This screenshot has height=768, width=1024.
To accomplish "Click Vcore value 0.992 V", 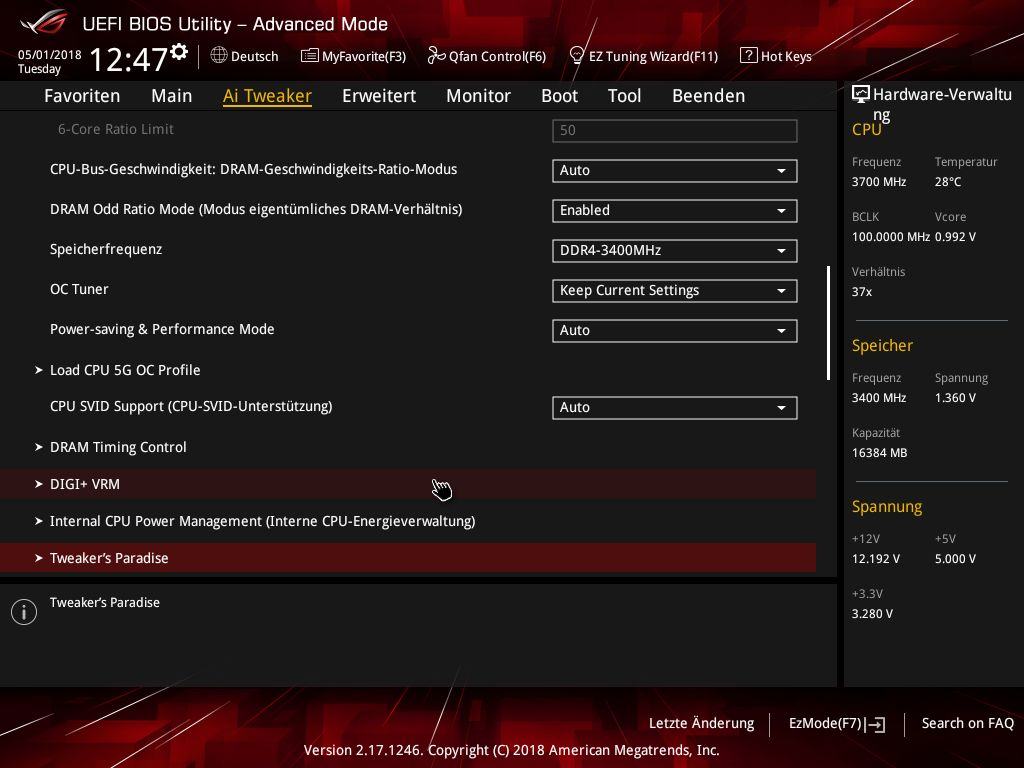I will pyautogui.click(x=955, y=237).
